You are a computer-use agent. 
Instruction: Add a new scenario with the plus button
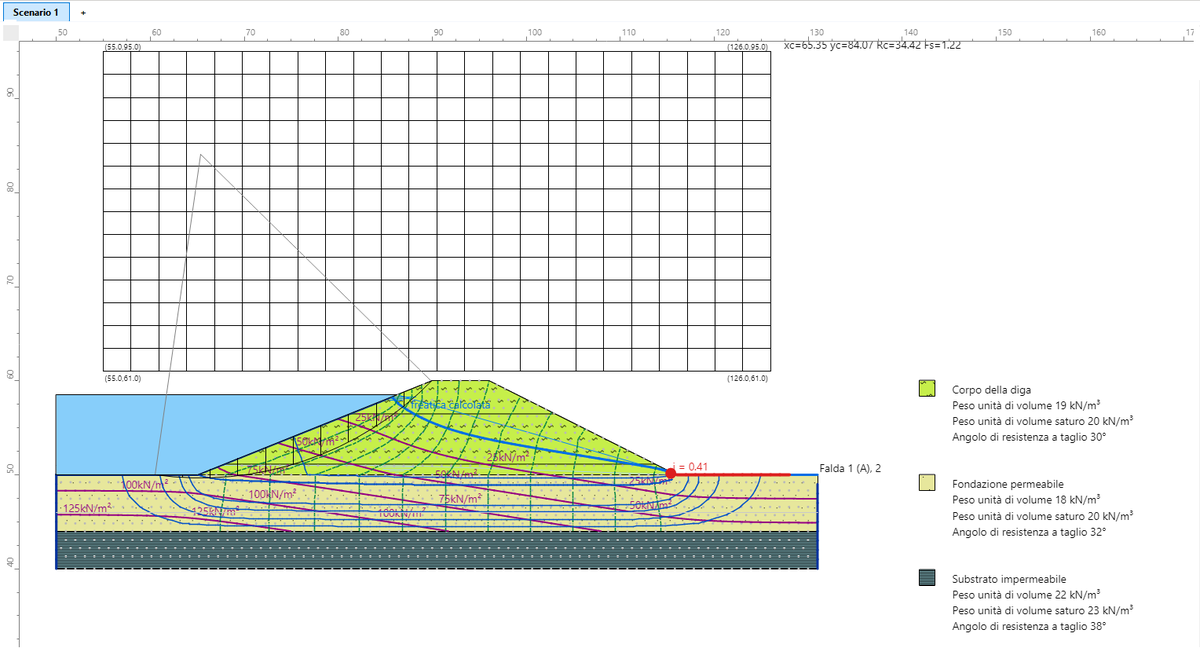pos(83,12)
